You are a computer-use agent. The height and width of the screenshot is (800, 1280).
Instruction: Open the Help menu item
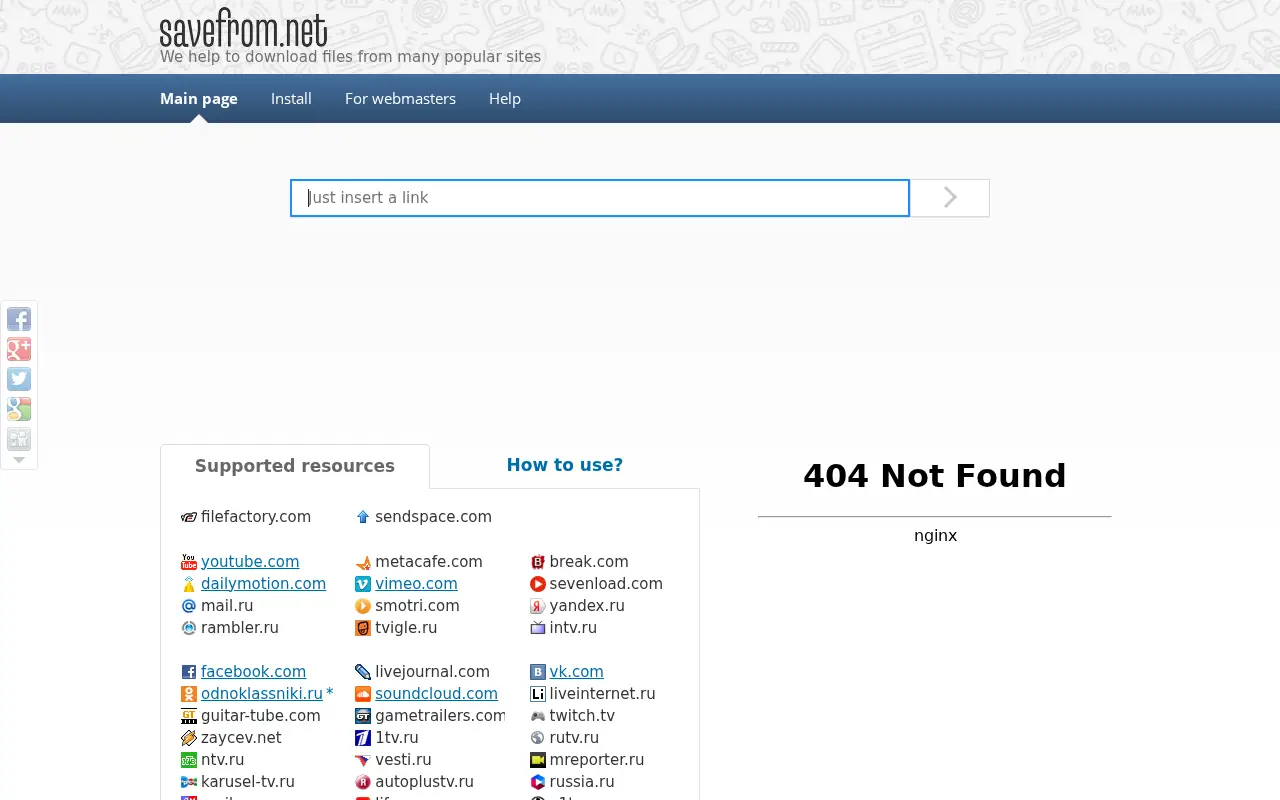coord(505,98)
